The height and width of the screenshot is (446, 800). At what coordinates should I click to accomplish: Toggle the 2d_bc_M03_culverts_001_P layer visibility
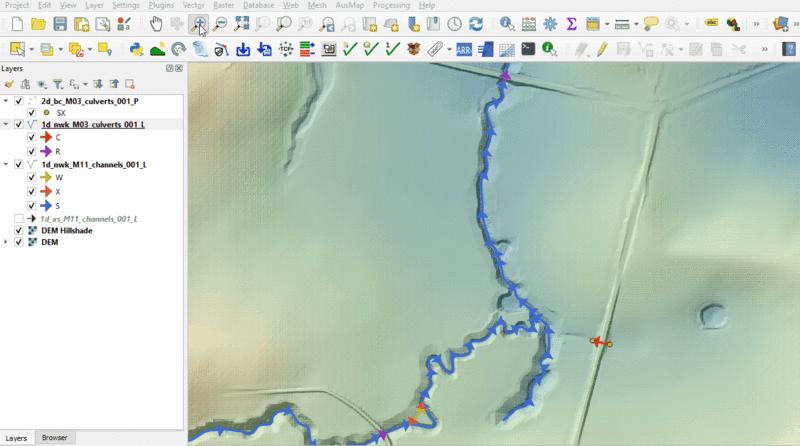coord(19,101)
